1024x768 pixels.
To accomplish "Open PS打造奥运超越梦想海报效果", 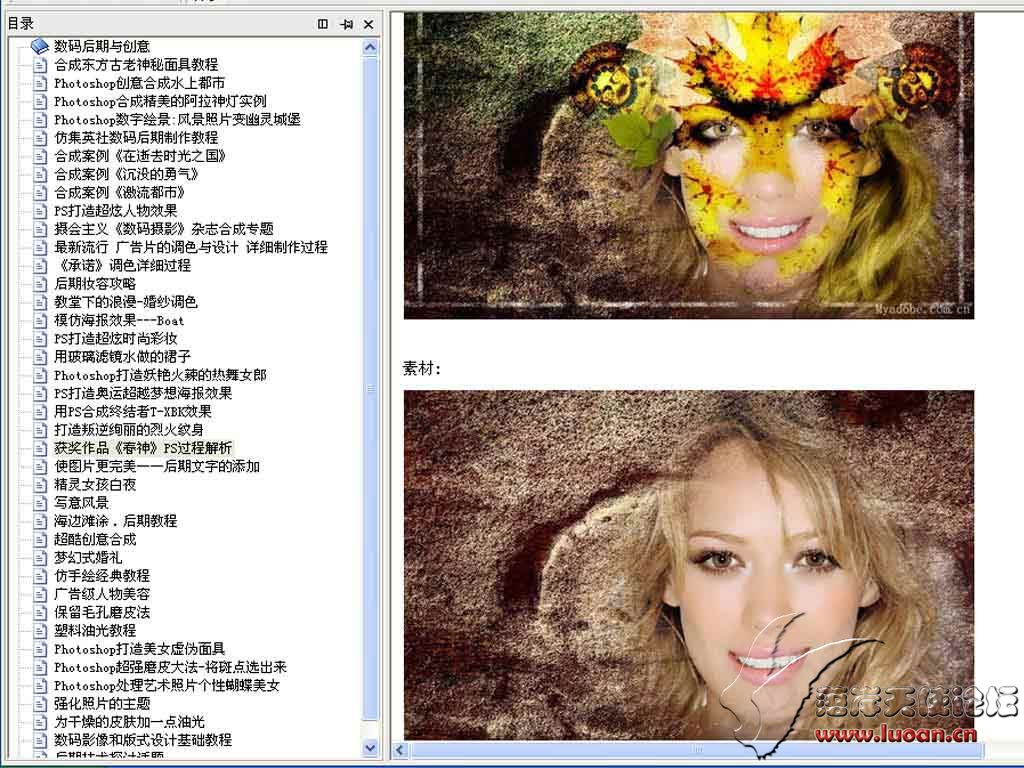I will [x=143, y=393].
